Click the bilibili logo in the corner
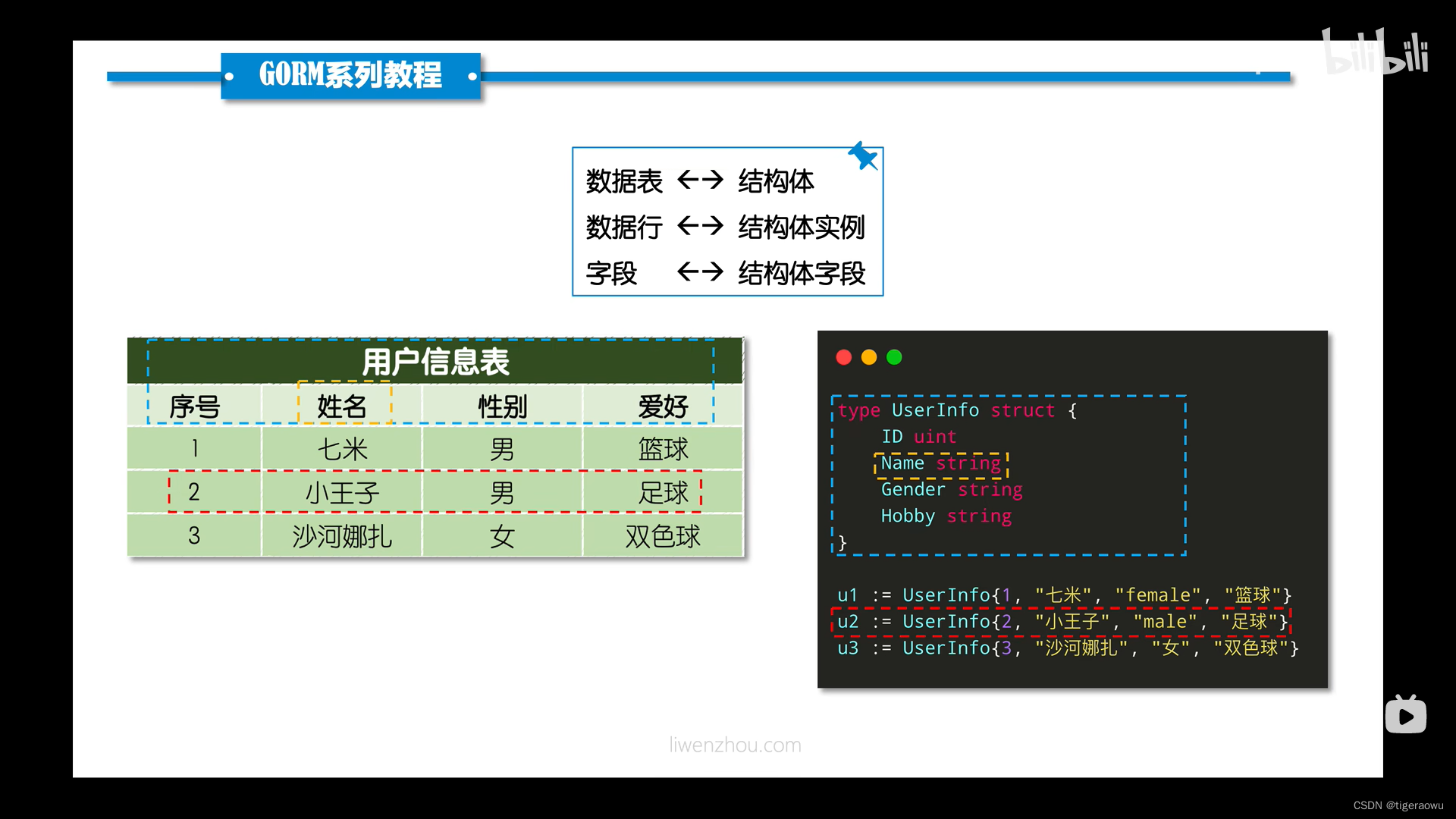This screenshot has width=1456, height=819. [1375, 52]
